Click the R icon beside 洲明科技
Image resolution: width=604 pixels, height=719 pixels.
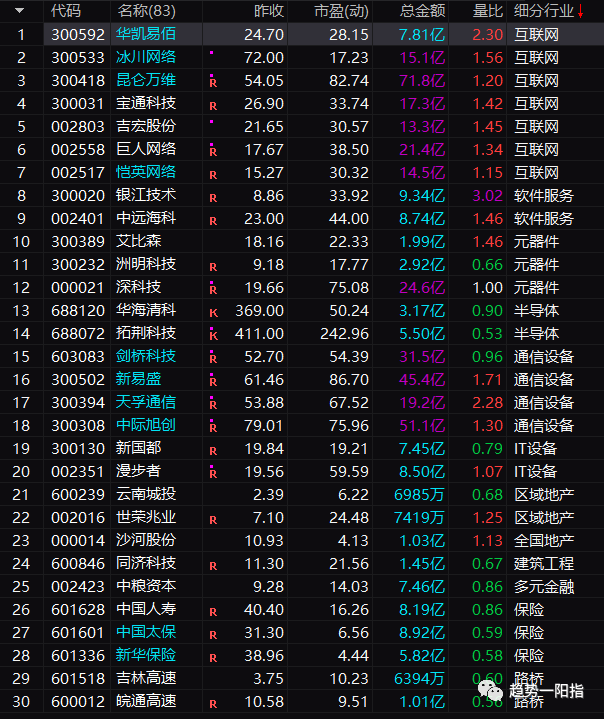213,267
